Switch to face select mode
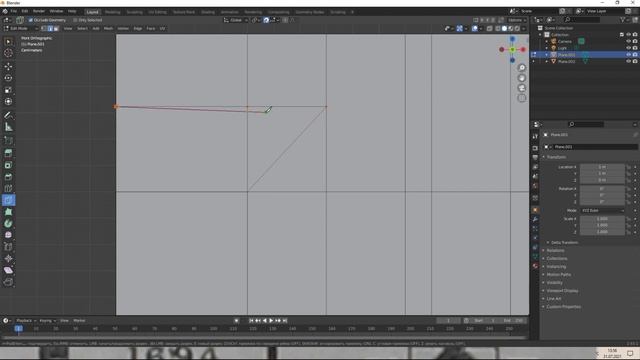Screen dimensions: 640x360 pos(56,29)
